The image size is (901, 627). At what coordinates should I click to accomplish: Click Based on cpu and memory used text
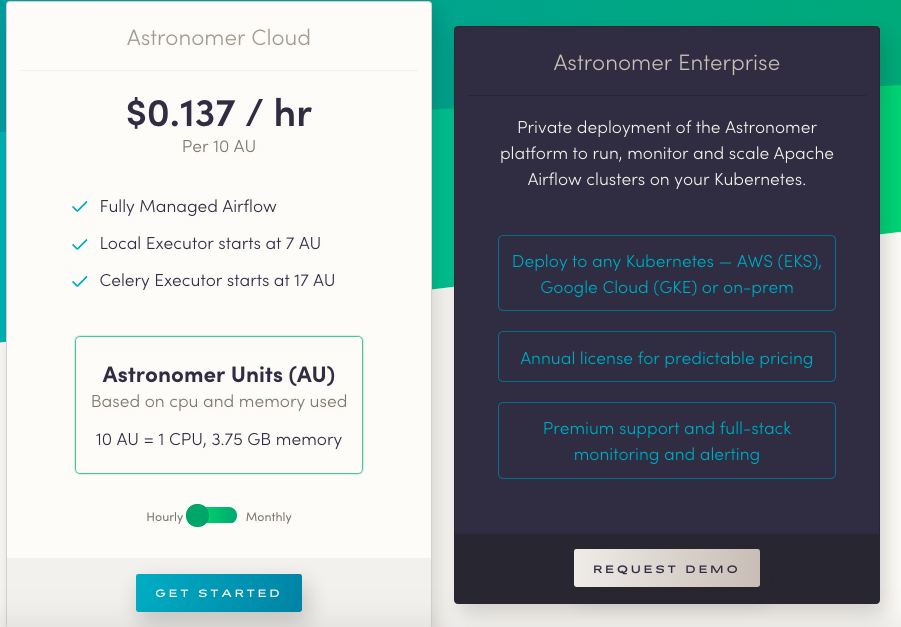click(x=219, y=401)
